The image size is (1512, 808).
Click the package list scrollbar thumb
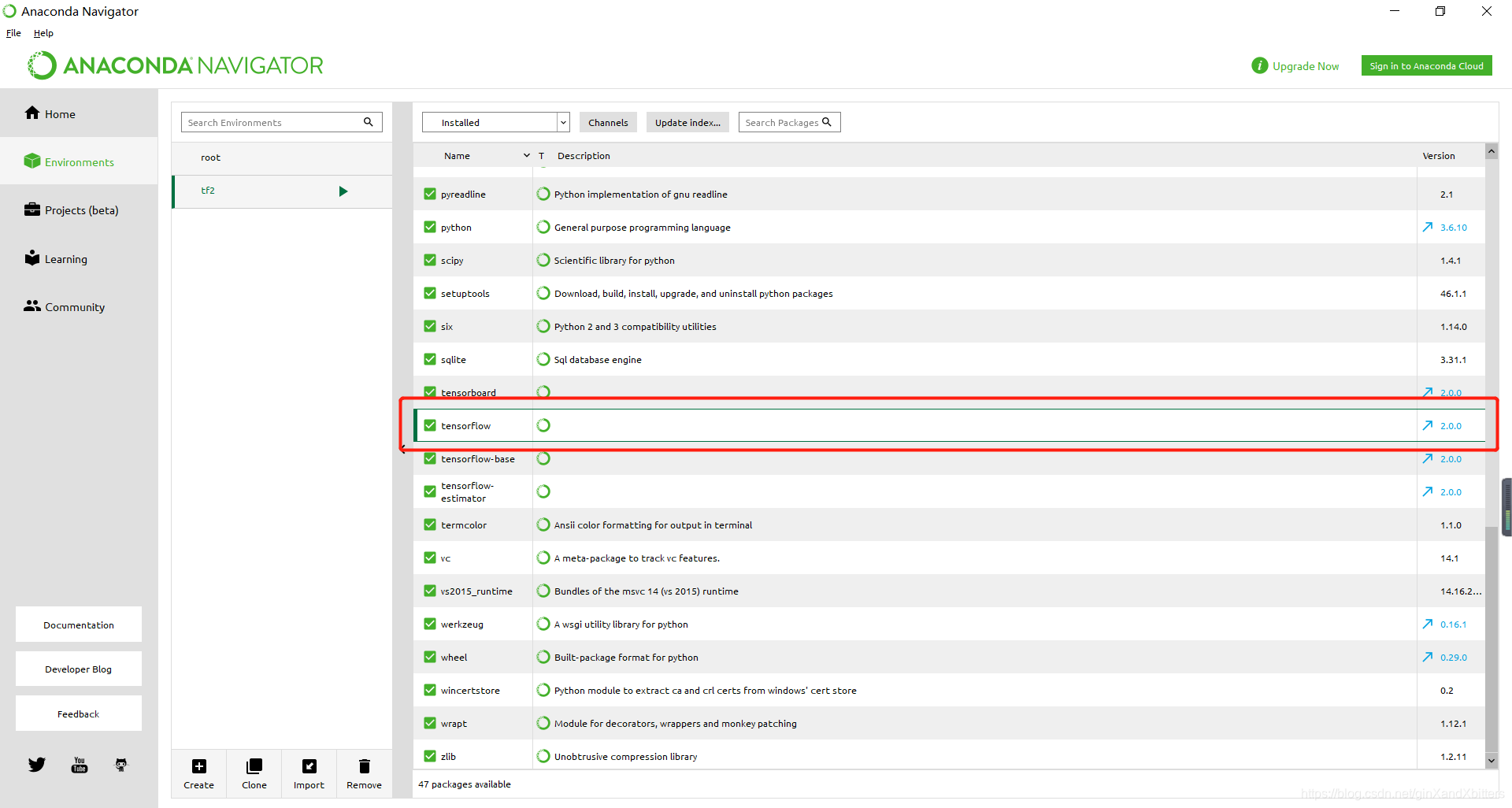pyautogui.click(x=1491, y=639)
